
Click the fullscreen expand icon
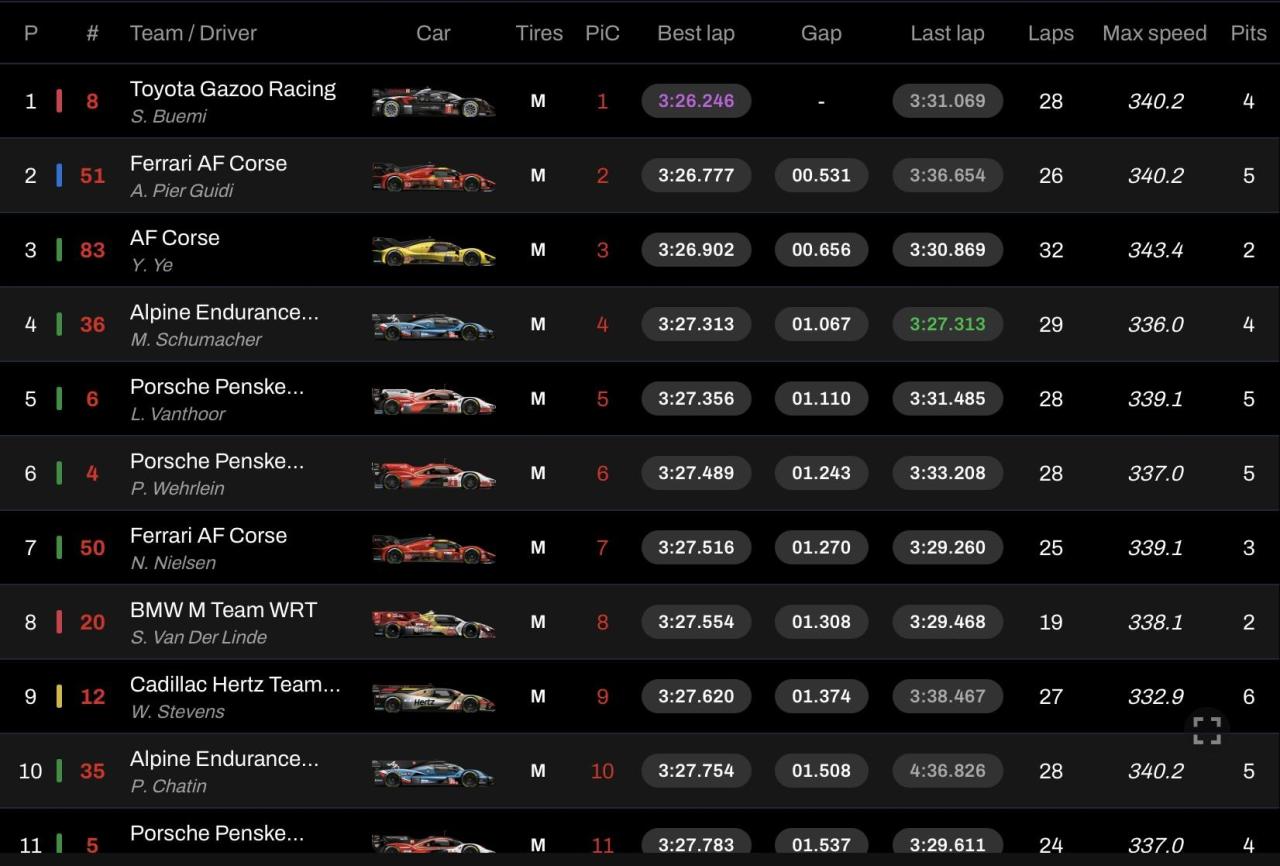tap(1207, 731)
